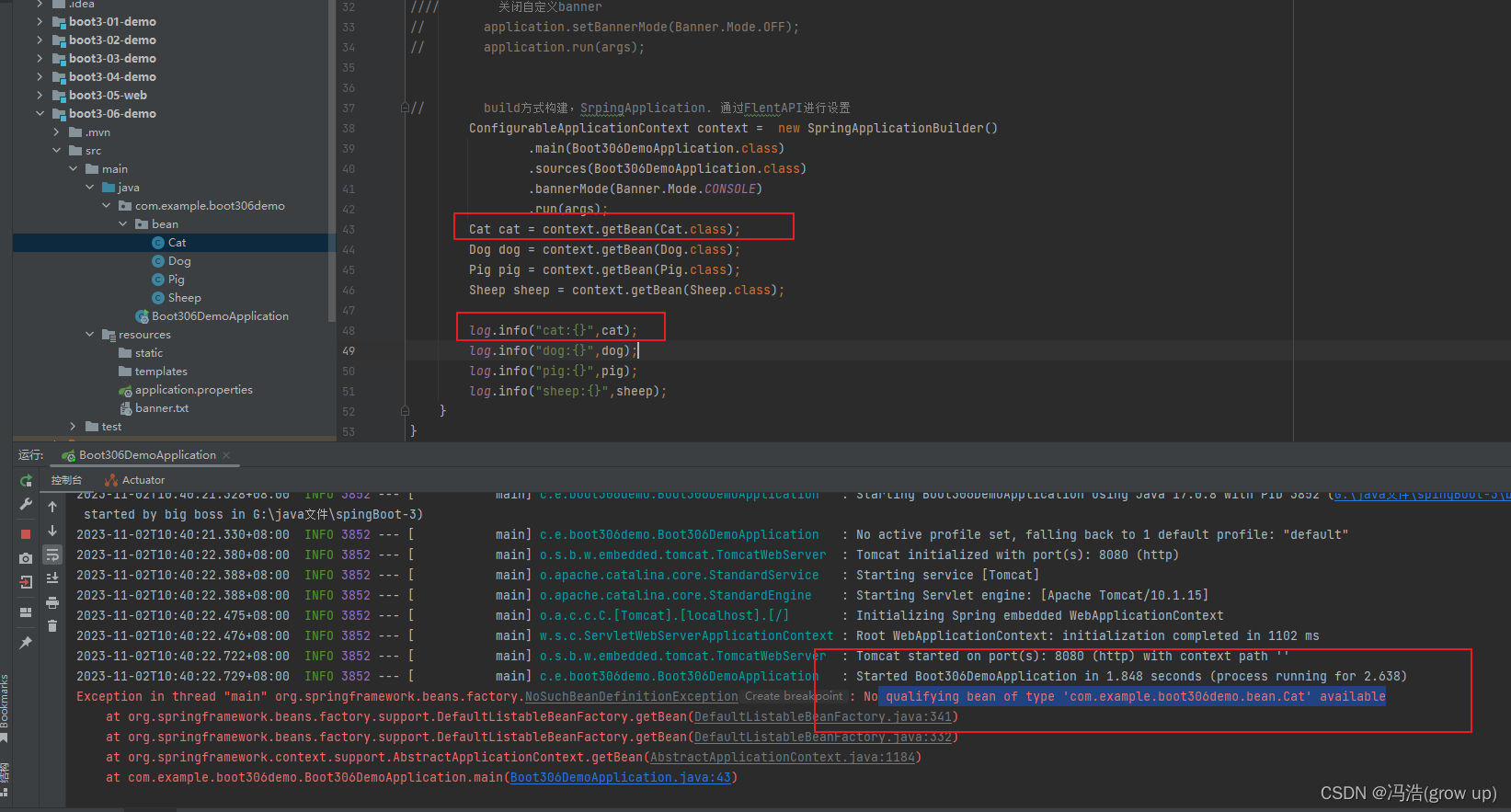The image size is (1511, 812).
Task: Rerun Boot306DemoApplication with the green rerun icon
Action: coord(26,480)
